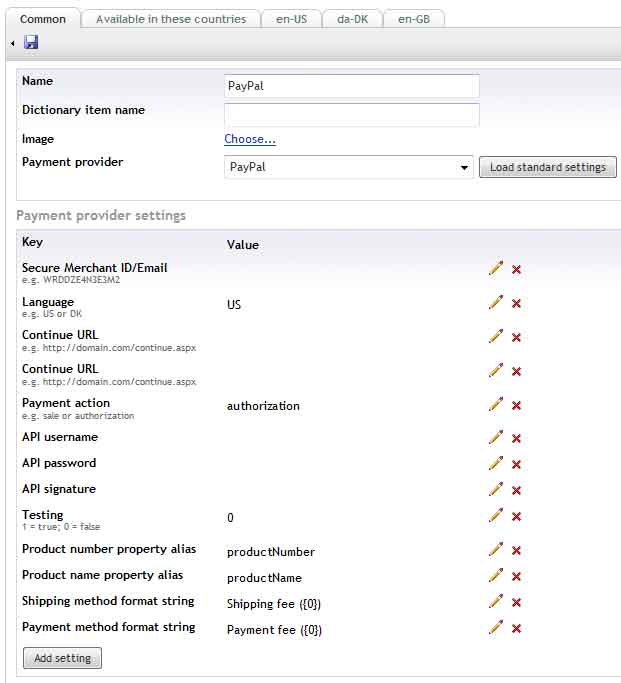The image size is (621, 683).
Task: Edit the Payment action setting
Action: click(x=496, y=404)
